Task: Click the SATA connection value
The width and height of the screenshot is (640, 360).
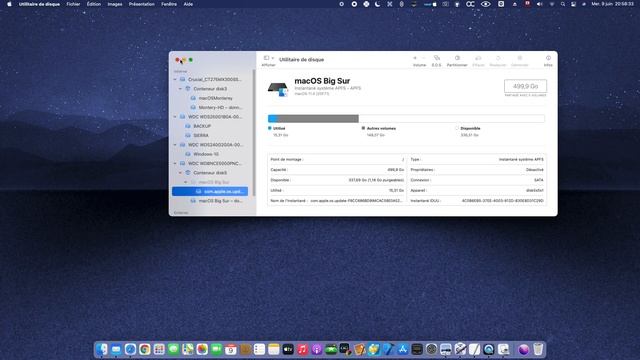Action: pos(539,180)
